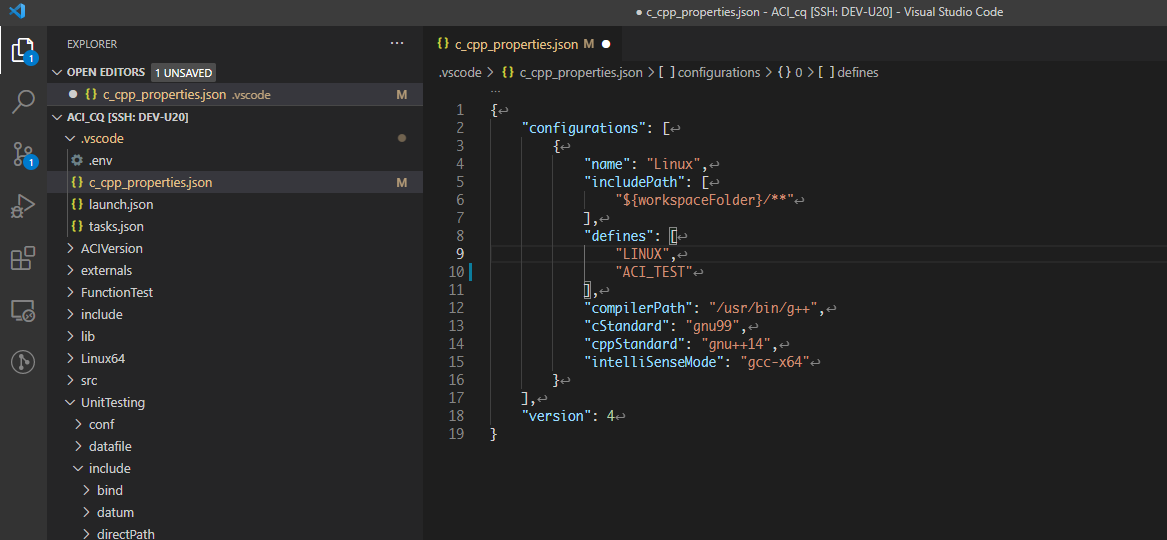Click the "ACI_TEST" string in editor
Image resolution: width=1167 pixels, height=540 pixels.
click(654, 271)
